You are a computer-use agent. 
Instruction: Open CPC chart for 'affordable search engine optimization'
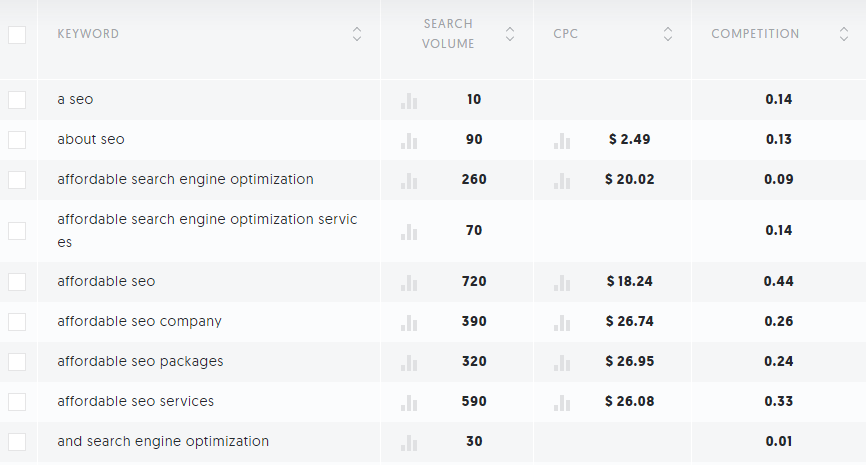point(562,181)
